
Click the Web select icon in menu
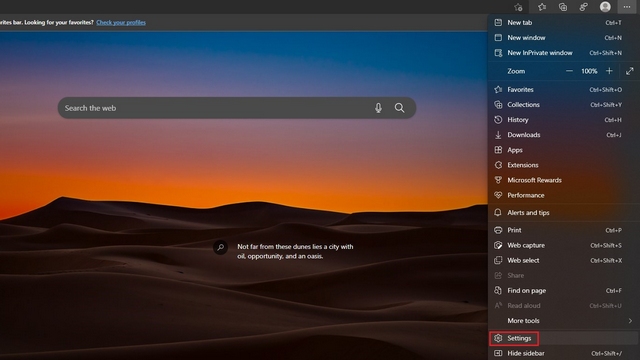[x=498, y=260]
